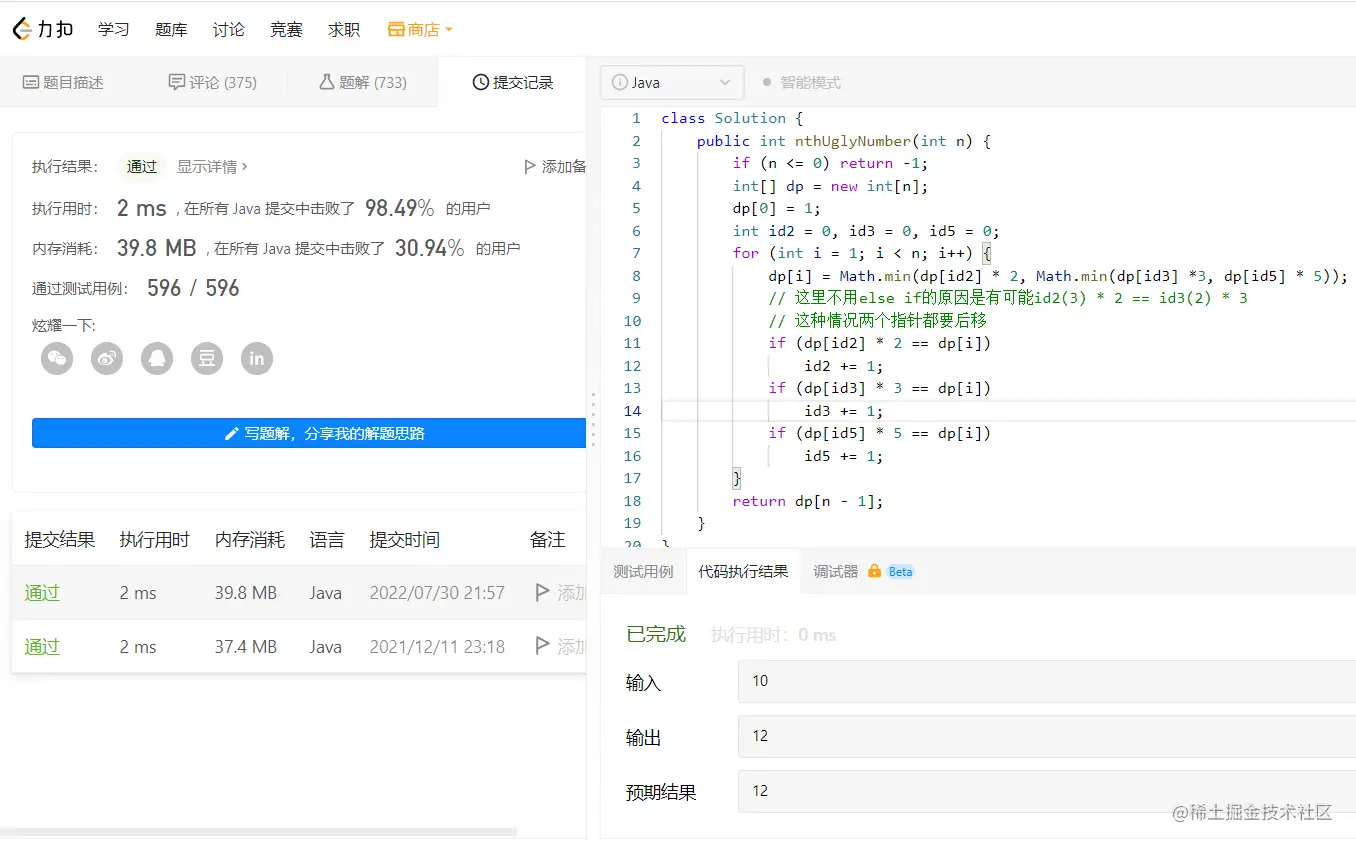This screenshot has height=846, width=1356.
Task: Click 39.8 MB cell in submissions table
Action: [246, 593]
